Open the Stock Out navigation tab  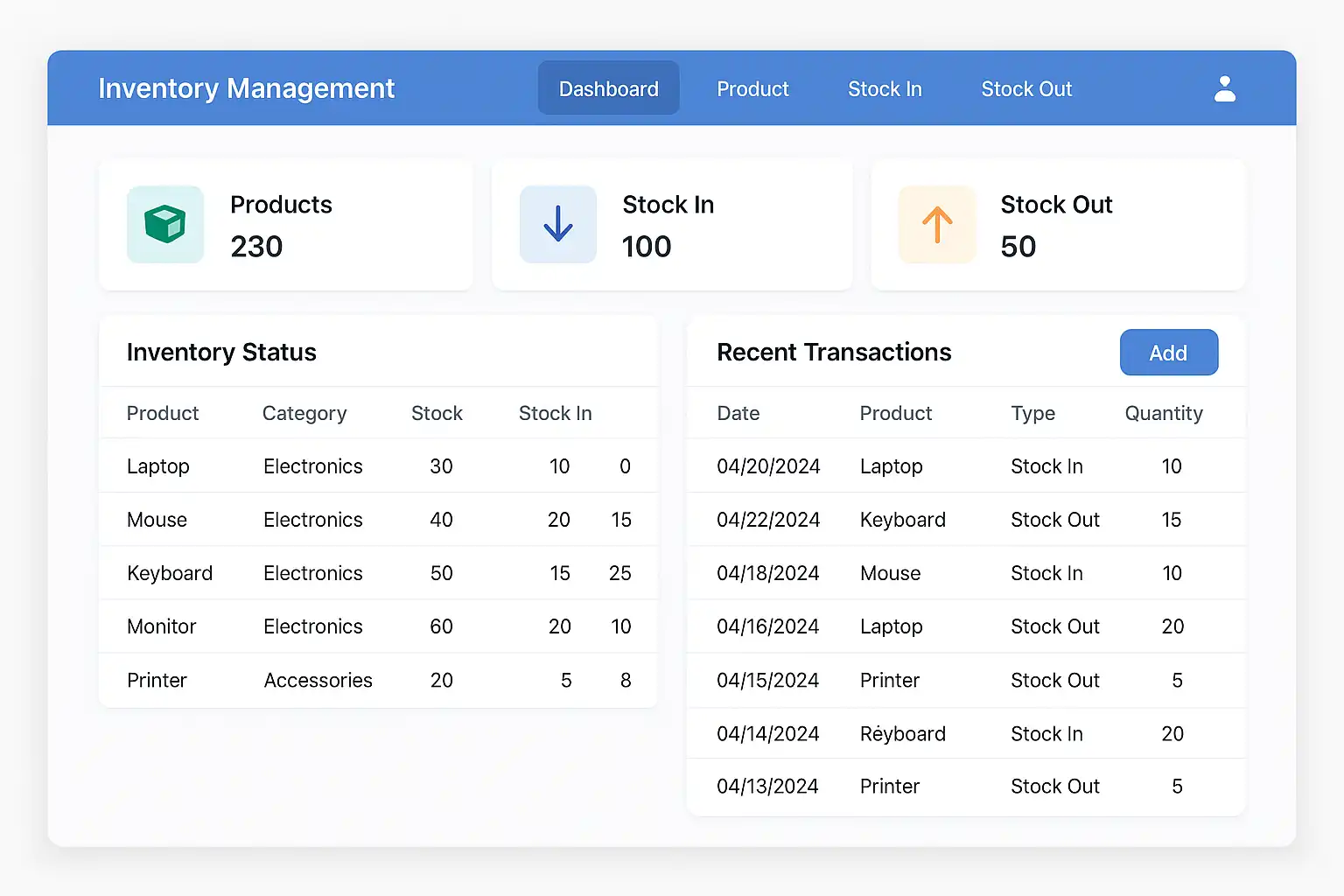tap(1026, 88)
